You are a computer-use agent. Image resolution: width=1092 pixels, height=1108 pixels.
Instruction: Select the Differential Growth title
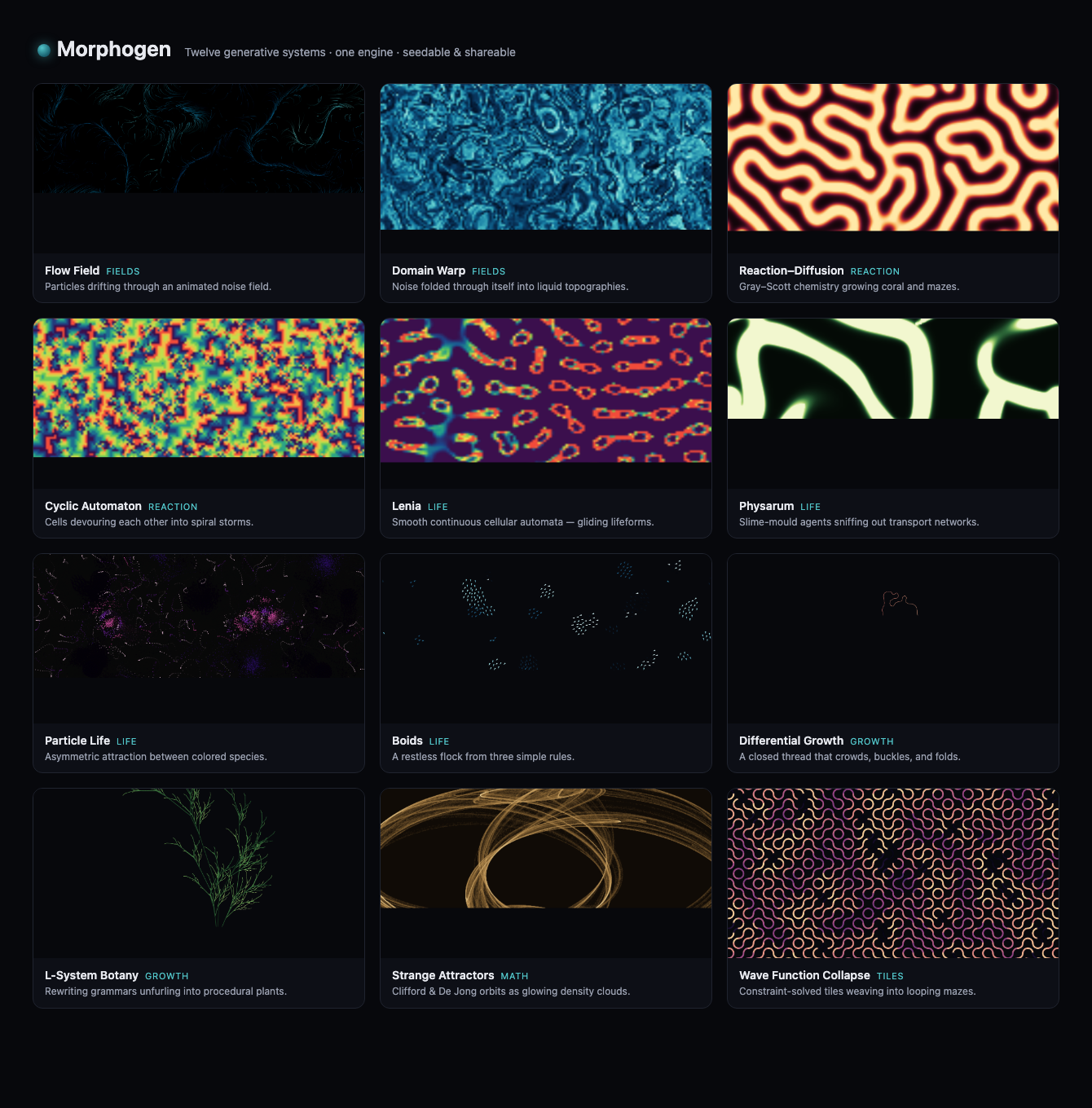(x=791, y=741)
